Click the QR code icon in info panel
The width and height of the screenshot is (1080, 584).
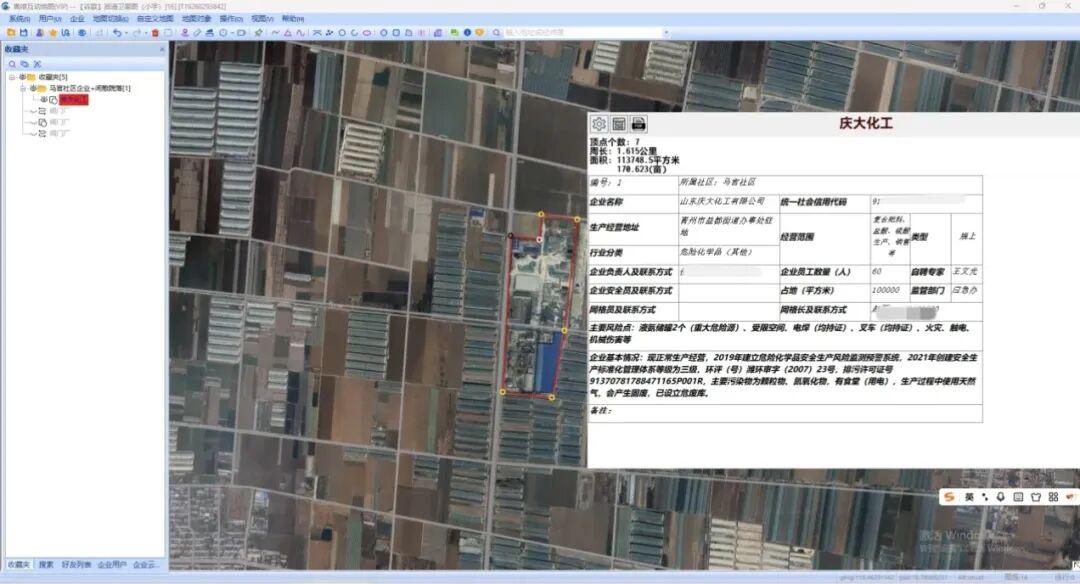(x=619, y=124)
